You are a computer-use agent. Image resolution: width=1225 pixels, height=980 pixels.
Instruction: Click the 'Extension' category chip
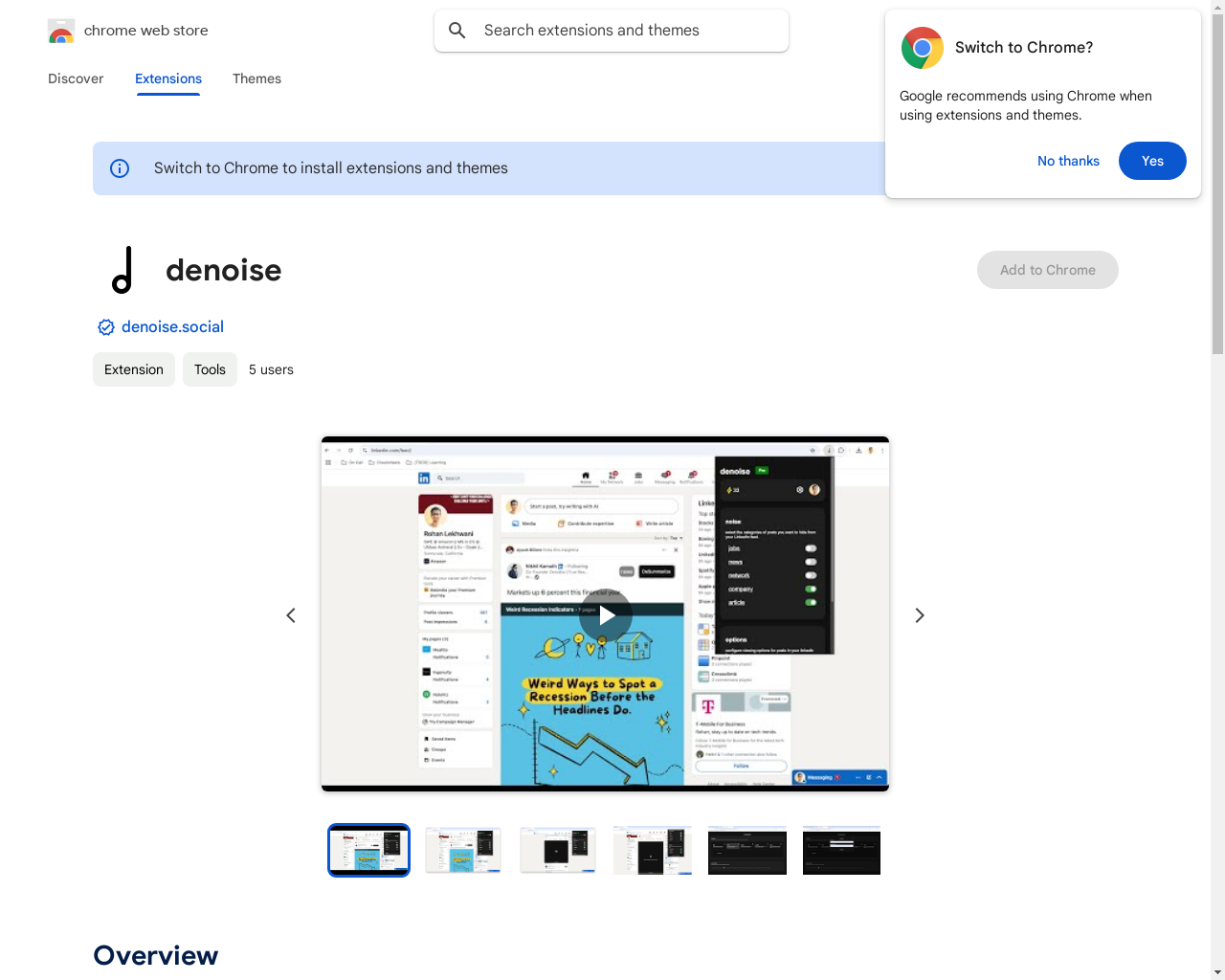pos(134,369)
